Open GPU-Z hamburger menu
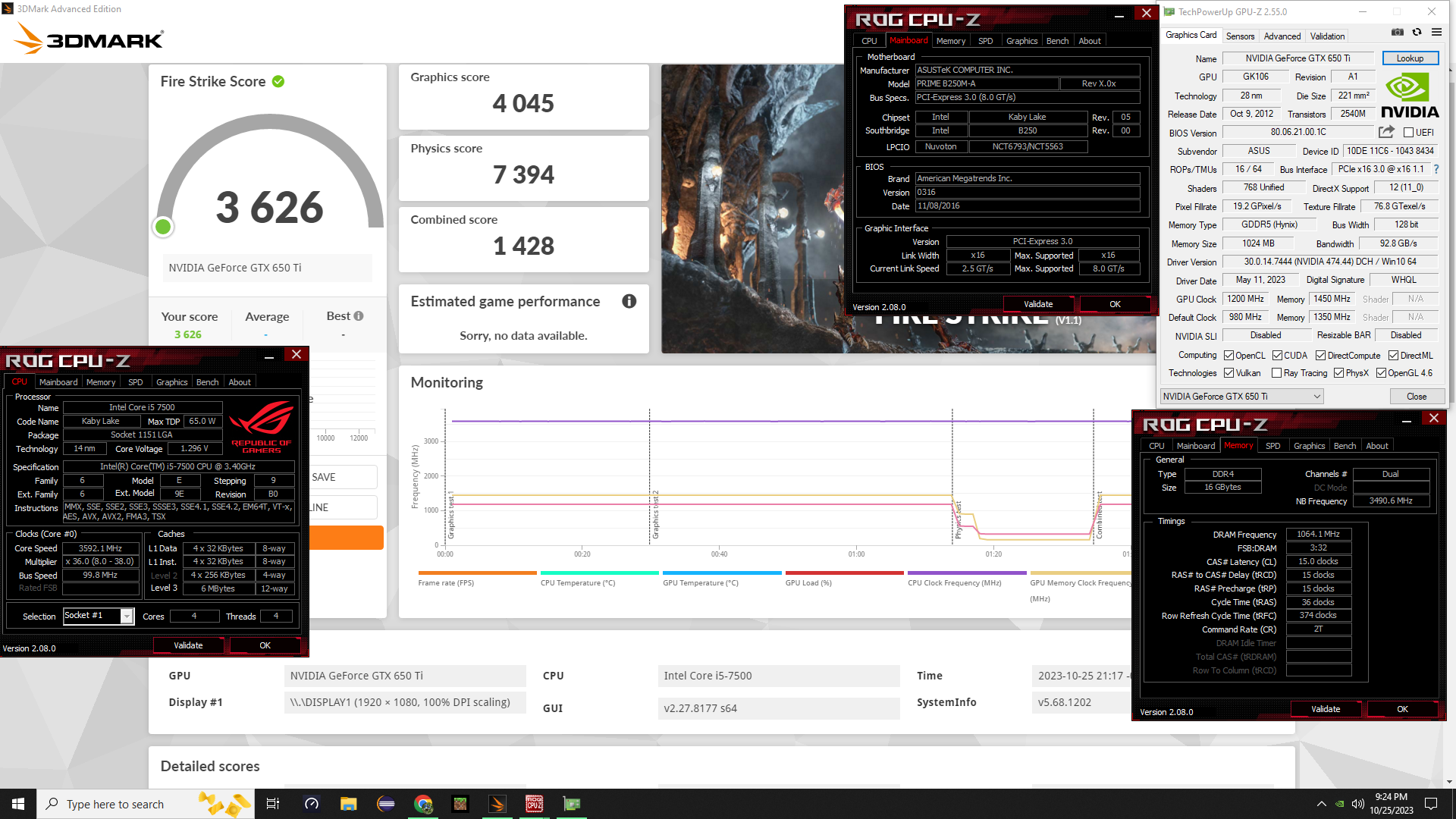Screen dimensions: 1456x819 (x=1436, y=32)
